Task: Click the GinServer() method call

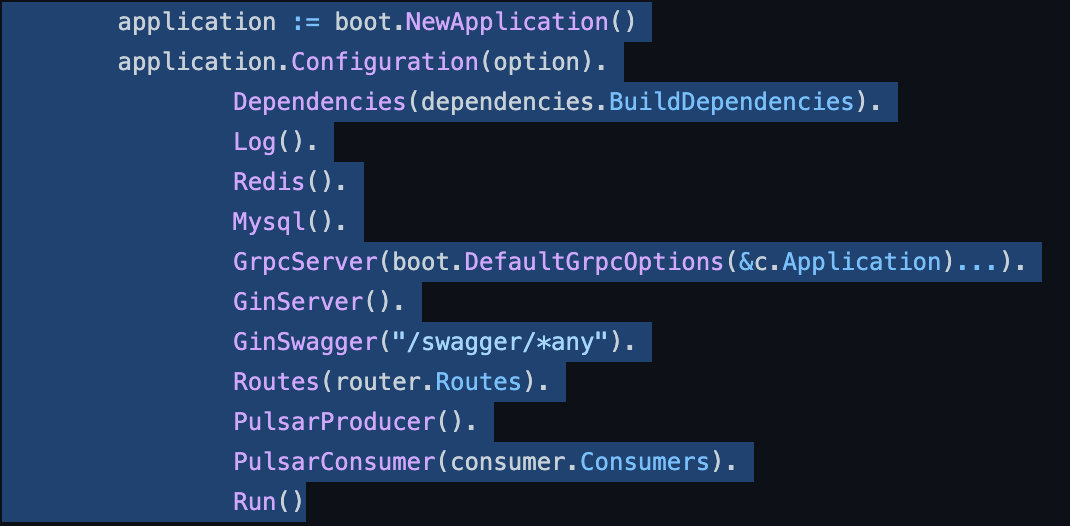Action: point(311,302)
